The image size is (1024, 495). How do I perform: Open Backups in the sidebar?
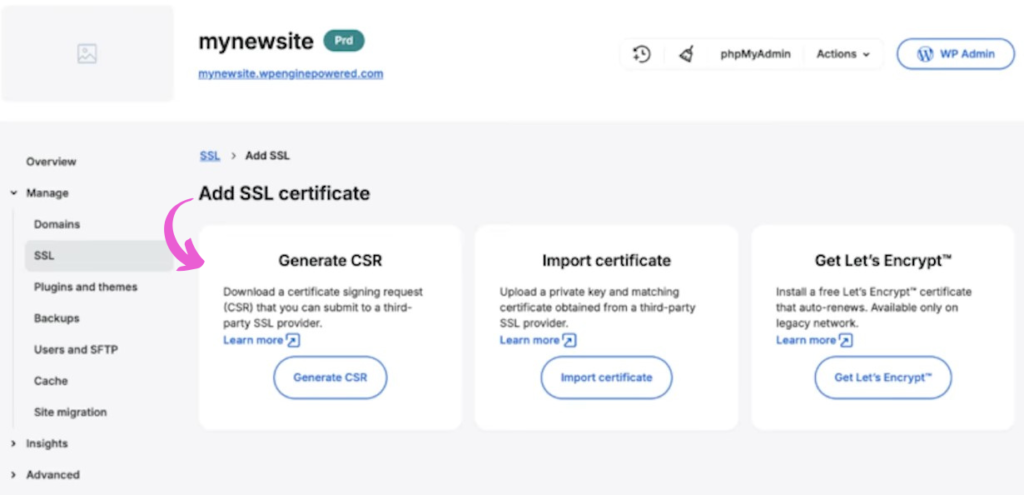point(57,319)
